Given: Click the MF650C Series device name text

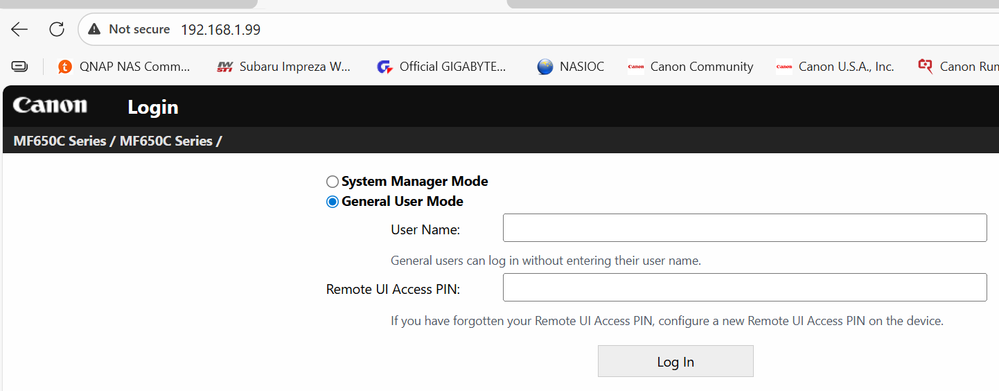Looking at the screenshot, I should [117, 141].
